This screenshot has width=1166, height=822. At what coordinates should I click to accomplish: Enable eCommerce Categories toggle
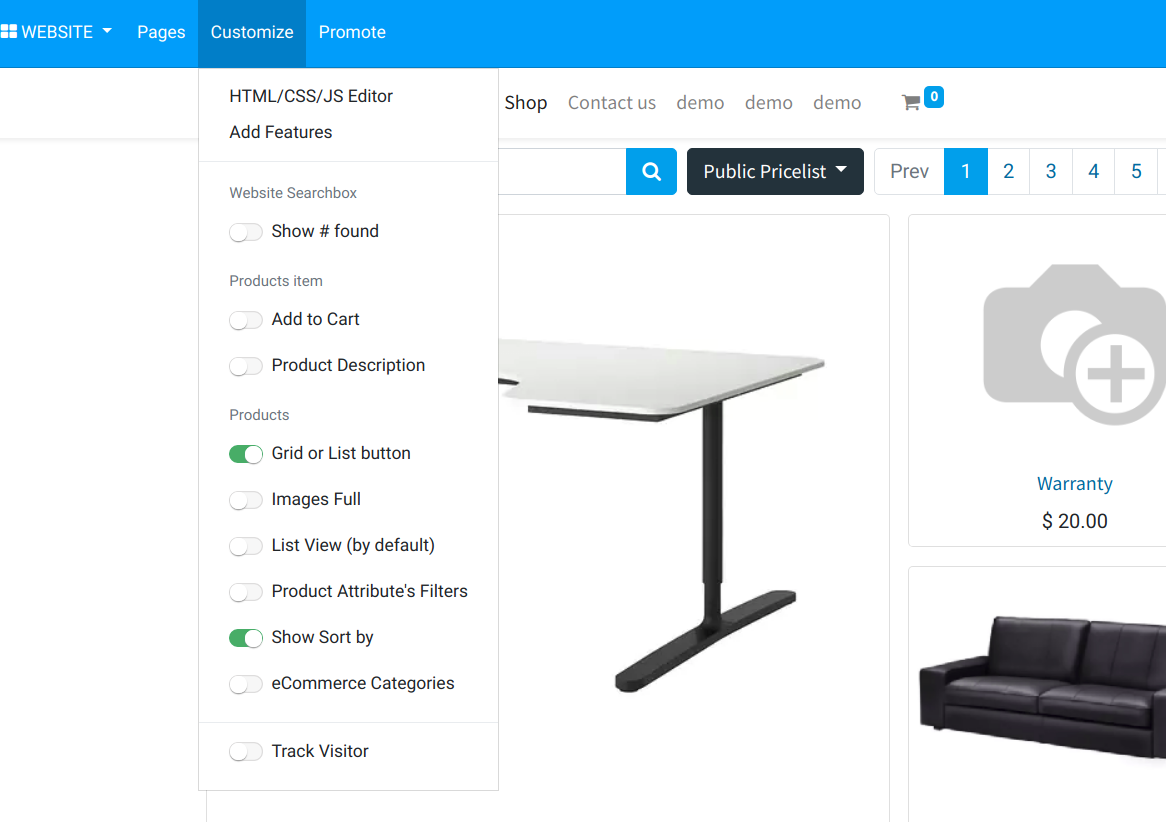pos(245,684)
